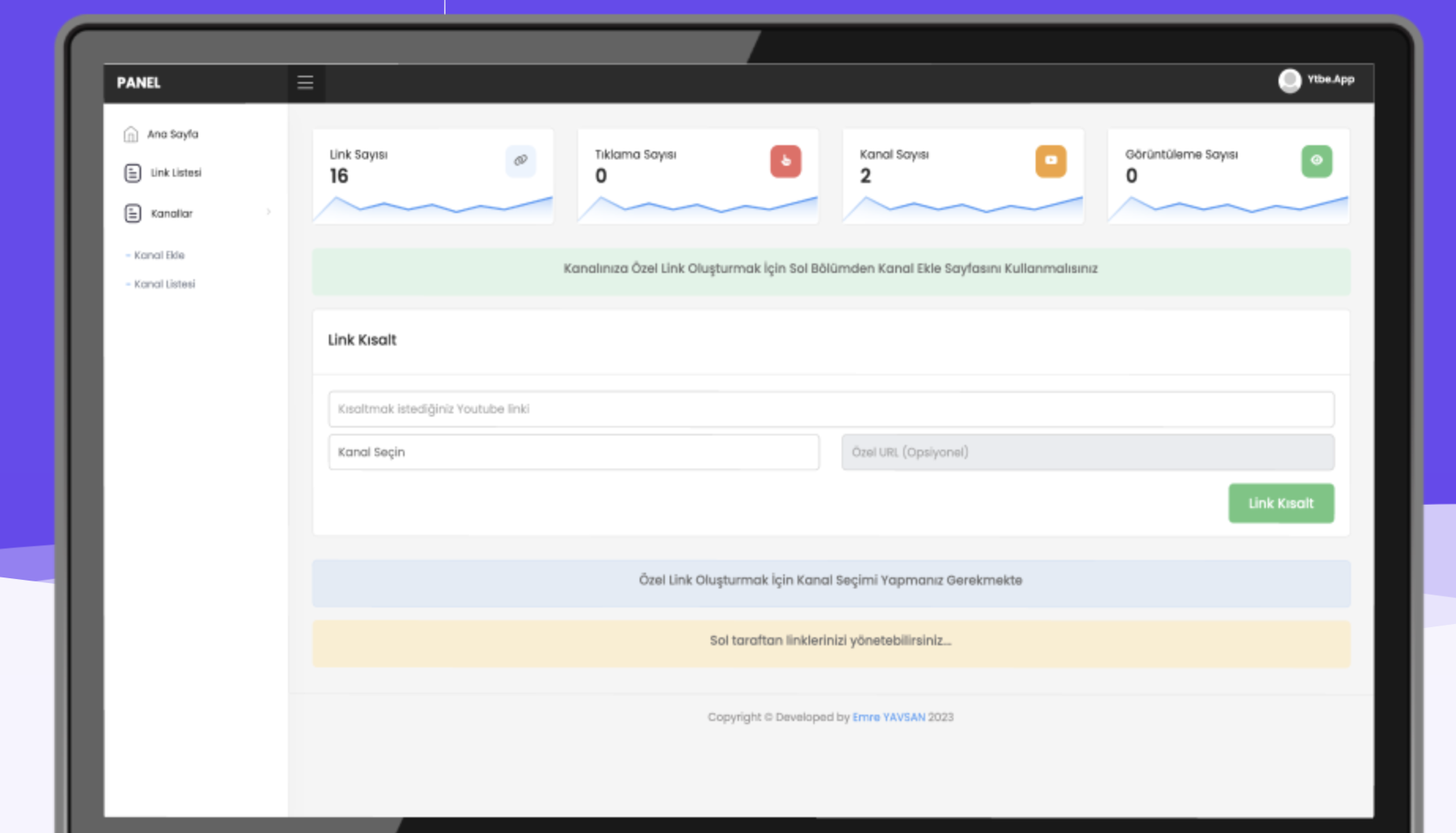This screenshot has width=1456, height=833.
Task: Click the Link Listesi document icon
Action: (x=133, y=173)
